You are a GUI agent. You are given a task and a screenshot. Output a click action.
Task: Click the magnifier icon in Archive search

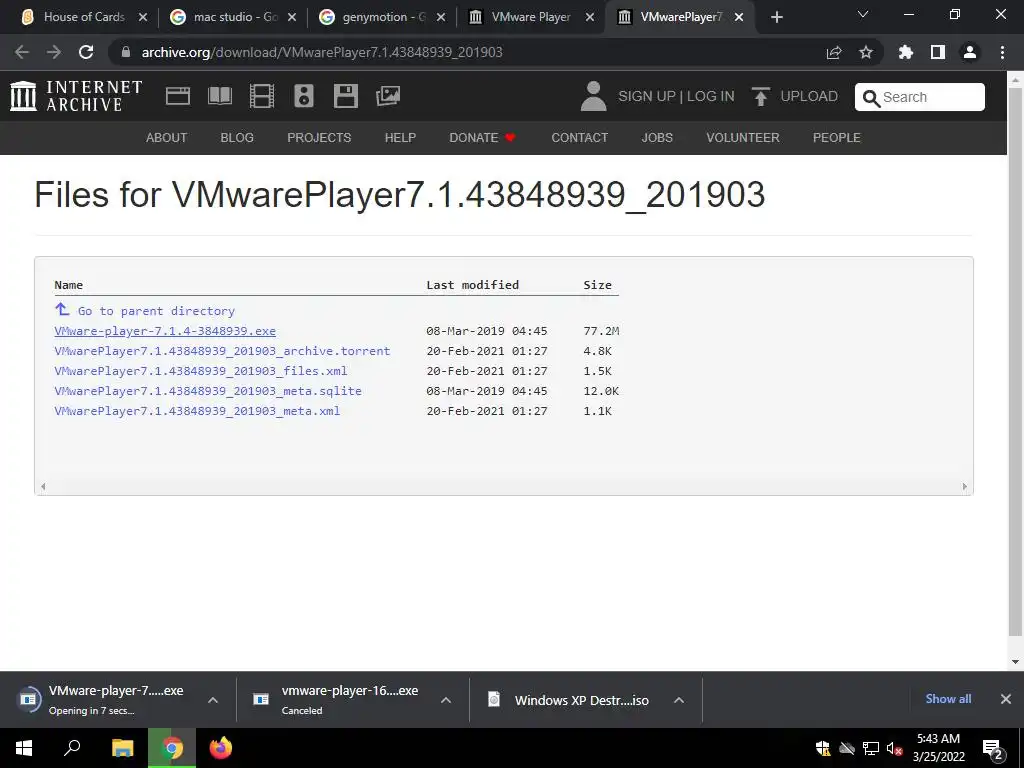coord(871,98)
